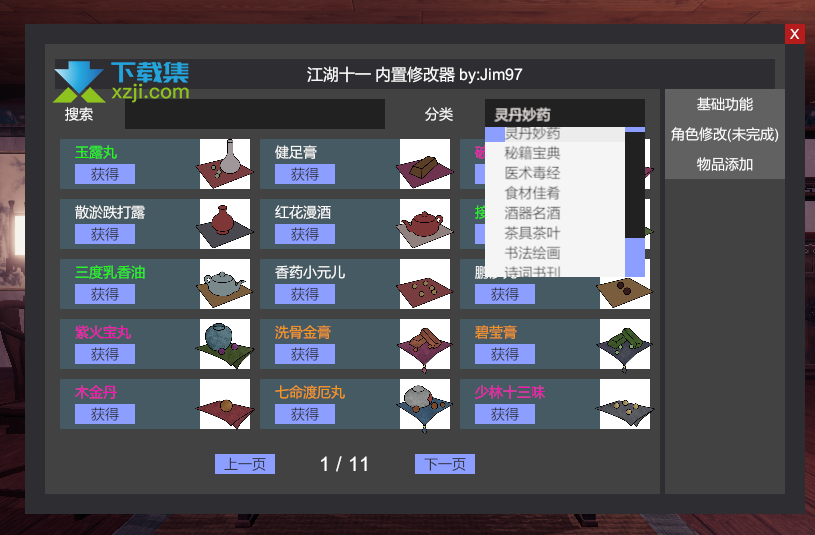Click 获得 under 洗骨金膏
815x535 pixels.
pos(305,354)
